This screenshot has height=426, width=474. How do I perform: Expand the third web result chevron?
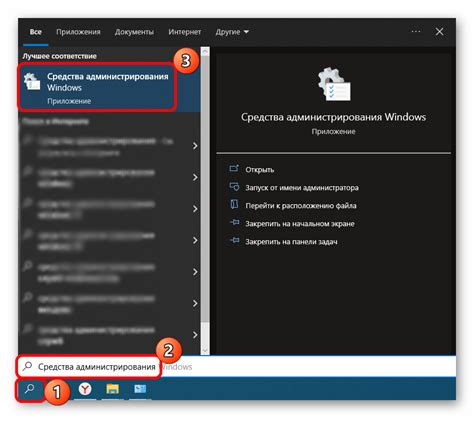click(195, 209)
